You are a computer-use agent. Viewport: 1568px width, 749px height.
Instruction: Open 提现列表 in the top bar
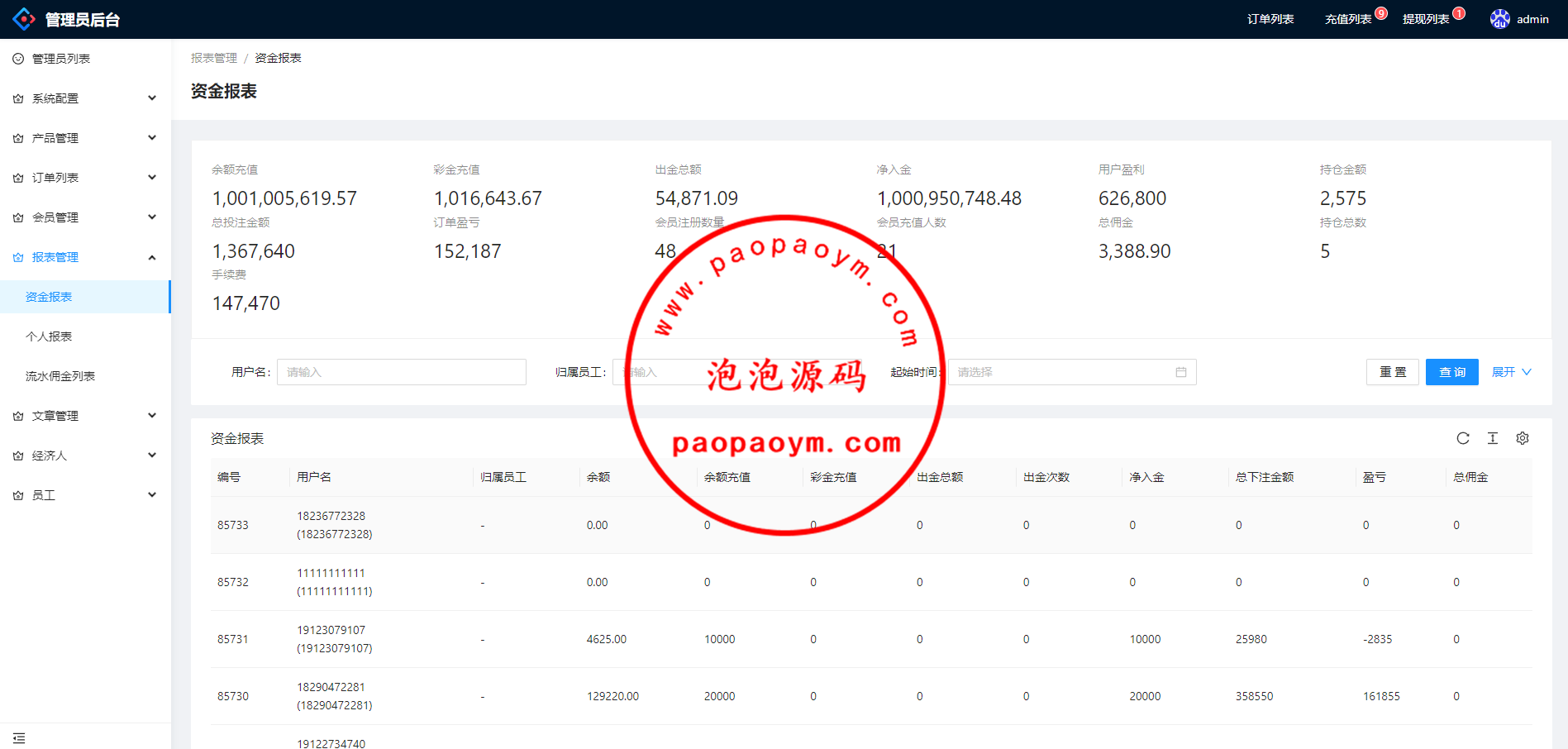[1426, 19]
